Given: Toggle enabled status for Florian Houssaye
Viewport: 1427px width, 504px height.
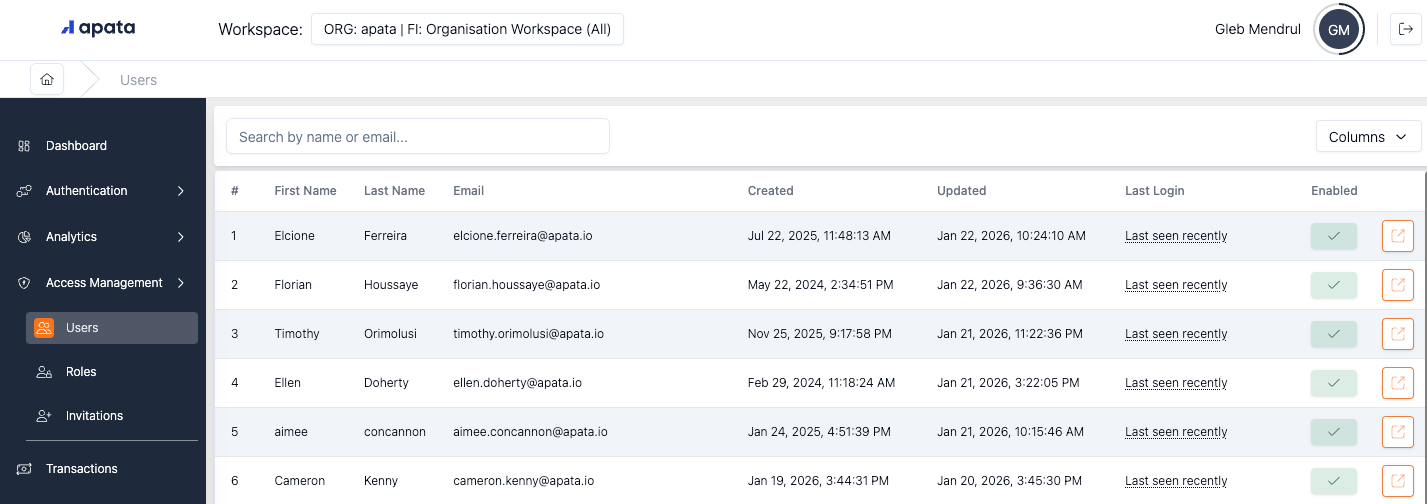Looking at the screenshot, I should point(1333,285).
